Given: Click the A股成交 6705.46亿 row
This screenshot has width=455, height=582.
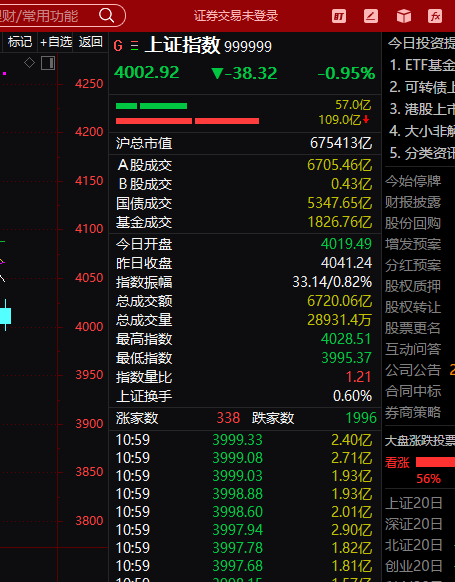Looking at the screenshot, I should point(244,165).
